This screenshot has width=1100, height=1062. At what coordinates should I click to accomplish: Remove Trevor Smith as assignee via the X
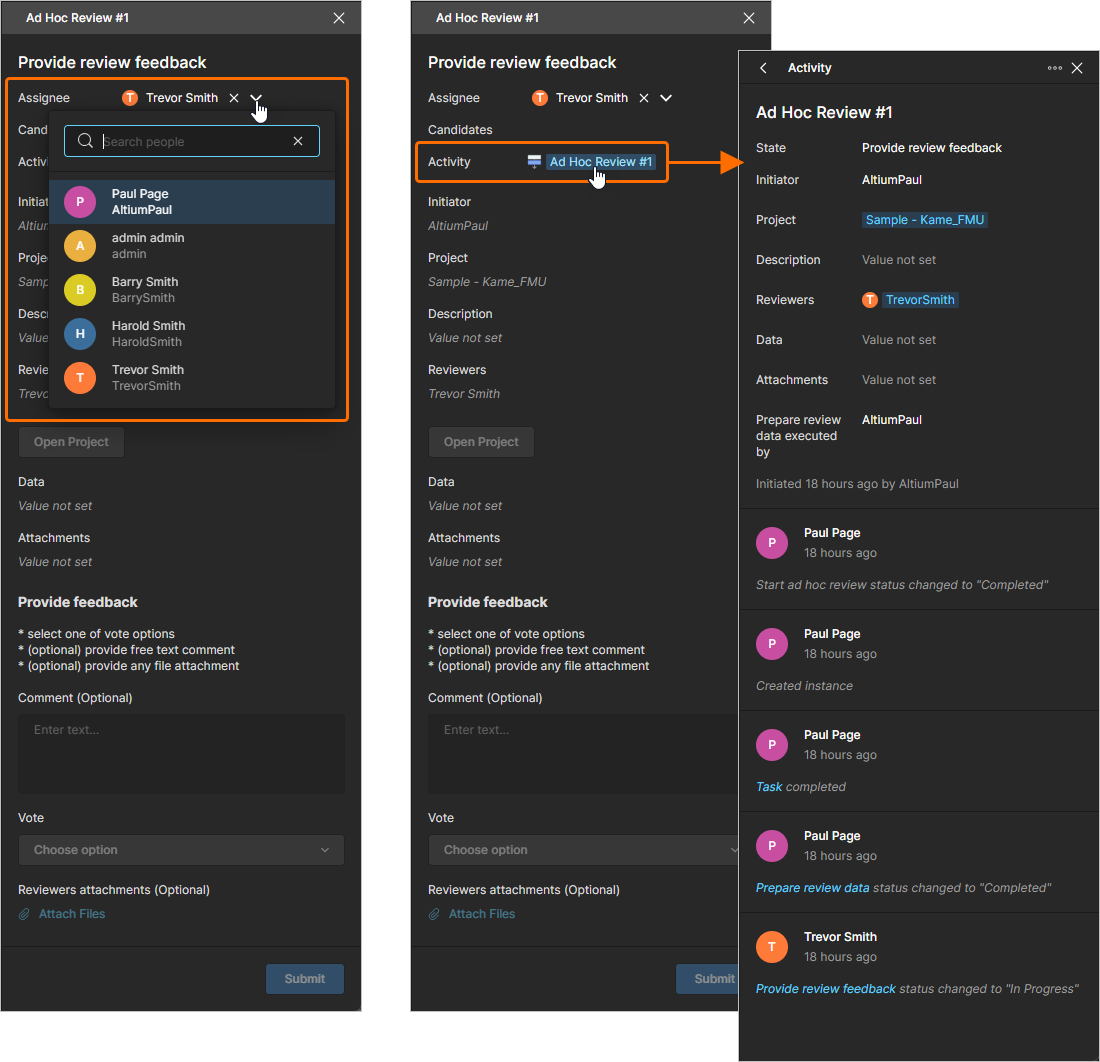[x=233, y=97]
